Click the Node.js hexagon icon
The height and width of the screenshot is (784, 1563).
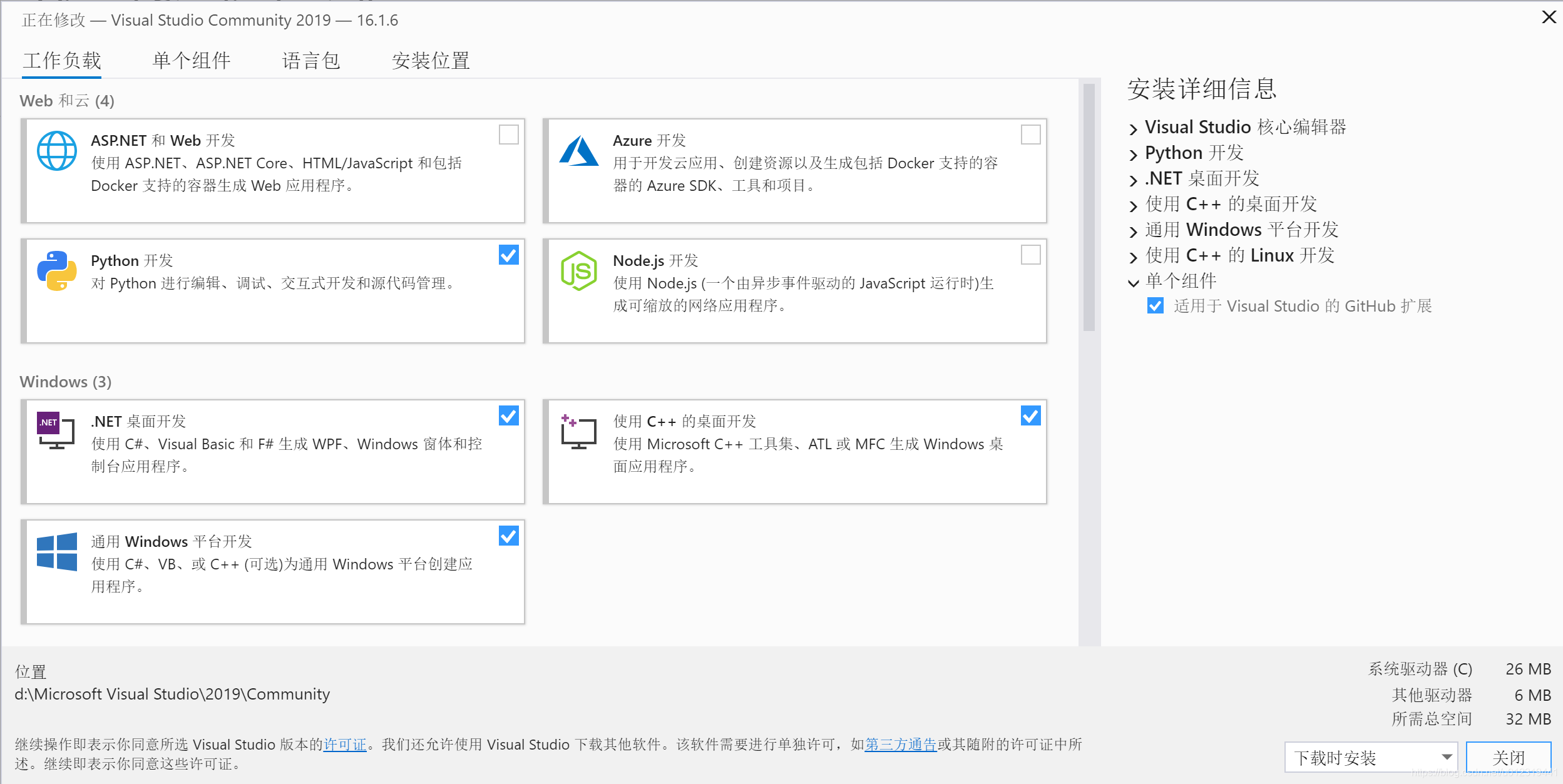(x=579, y=271)
